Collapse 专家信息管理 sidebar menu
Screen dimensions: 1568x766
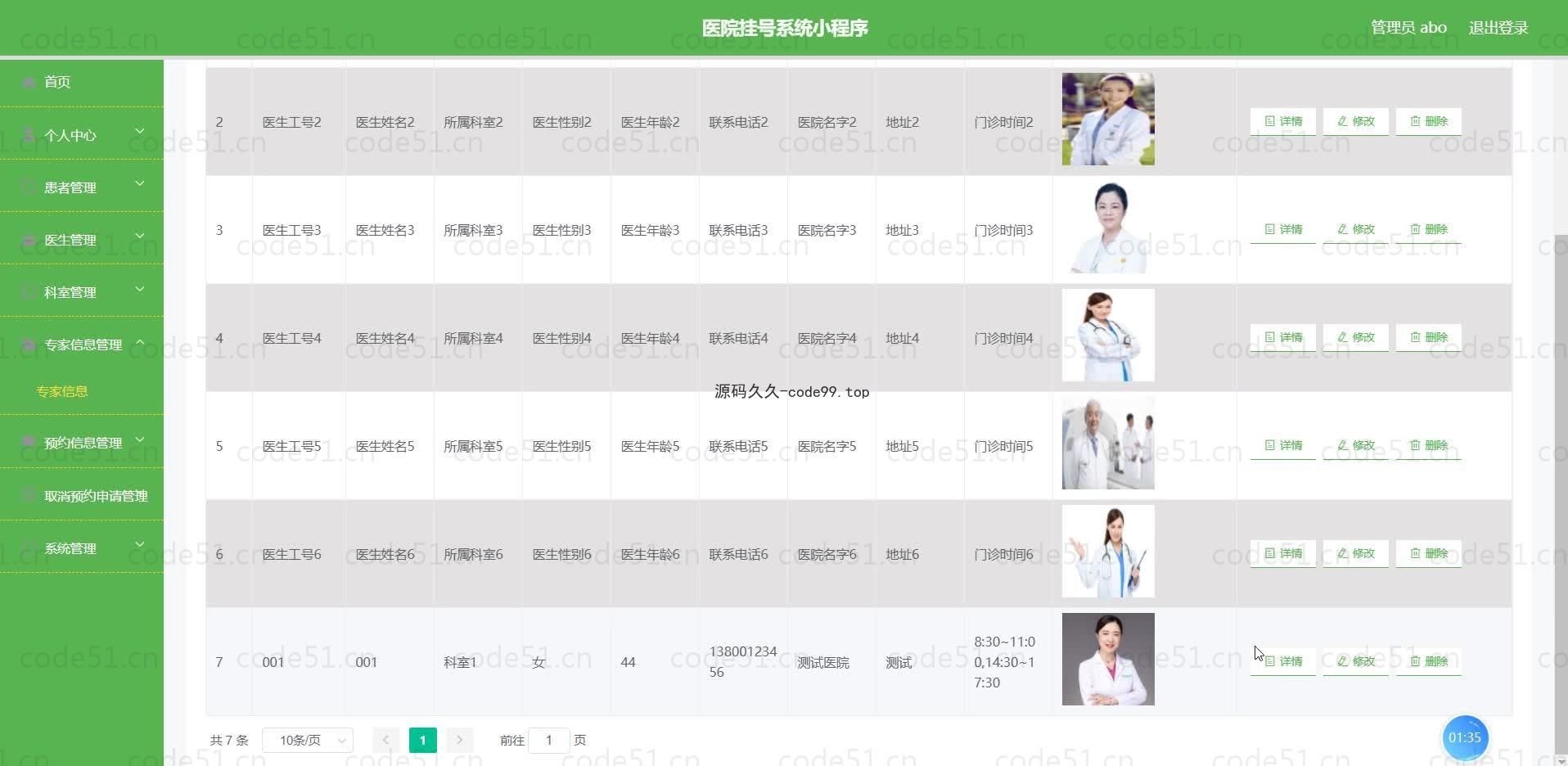pyautogui.click(x=82, y=345)
